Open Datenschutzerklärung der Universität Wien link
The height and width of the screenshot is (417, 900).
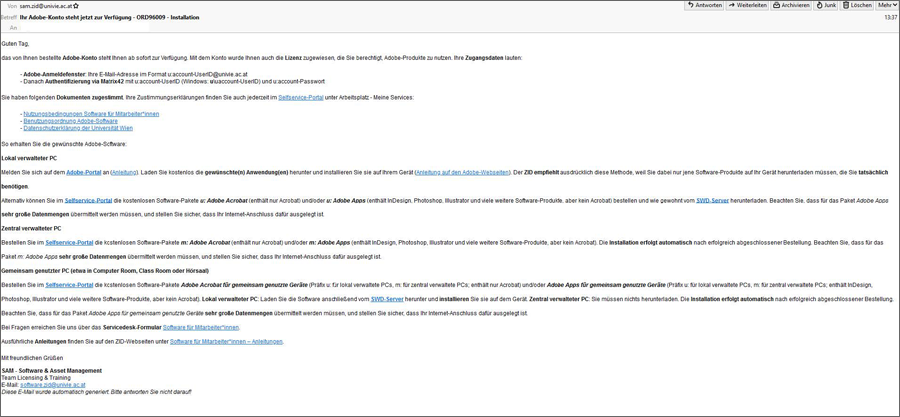point(78,128)
